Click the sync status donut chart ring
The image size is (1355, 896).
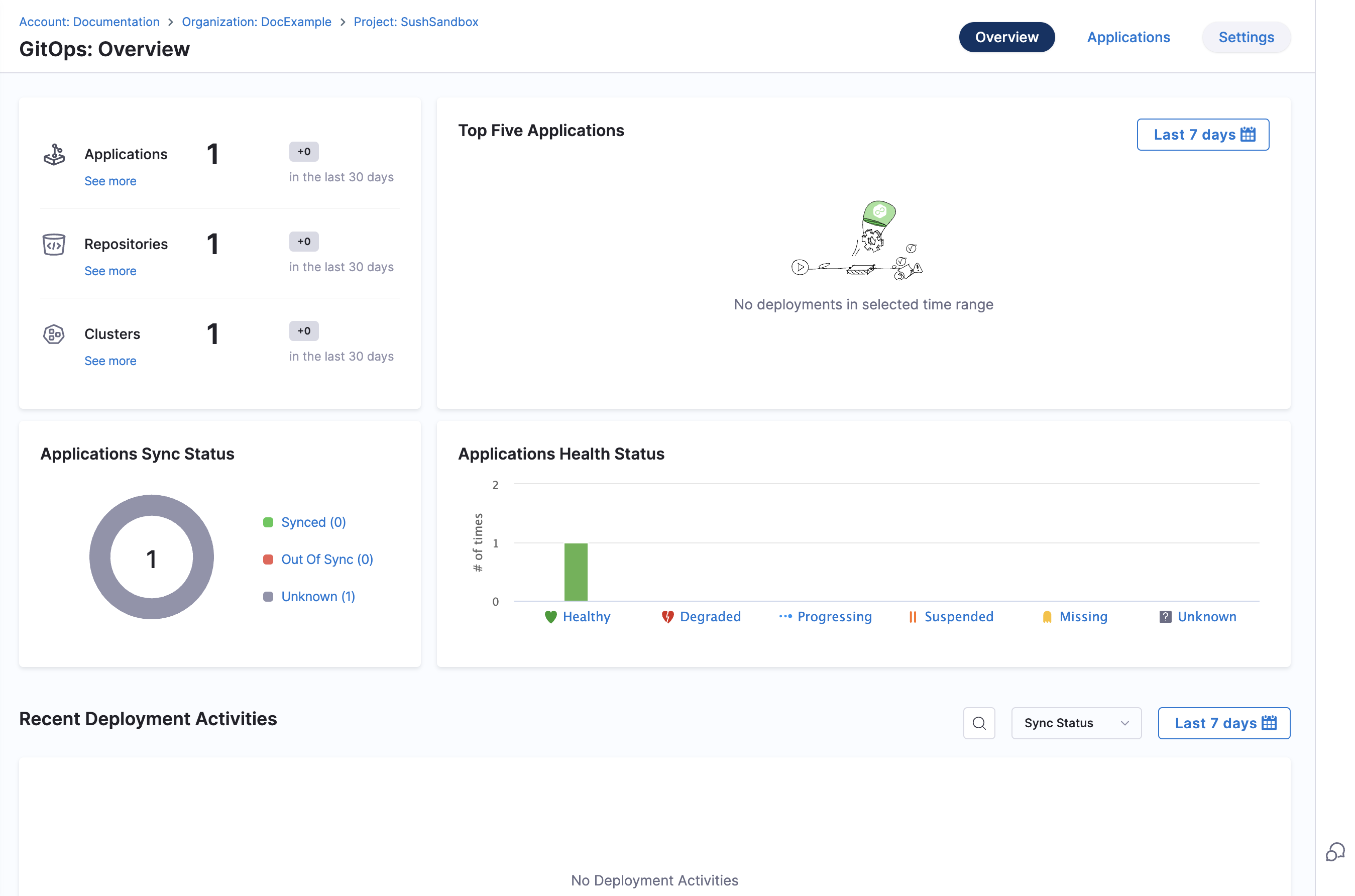(x=99, y=557)
